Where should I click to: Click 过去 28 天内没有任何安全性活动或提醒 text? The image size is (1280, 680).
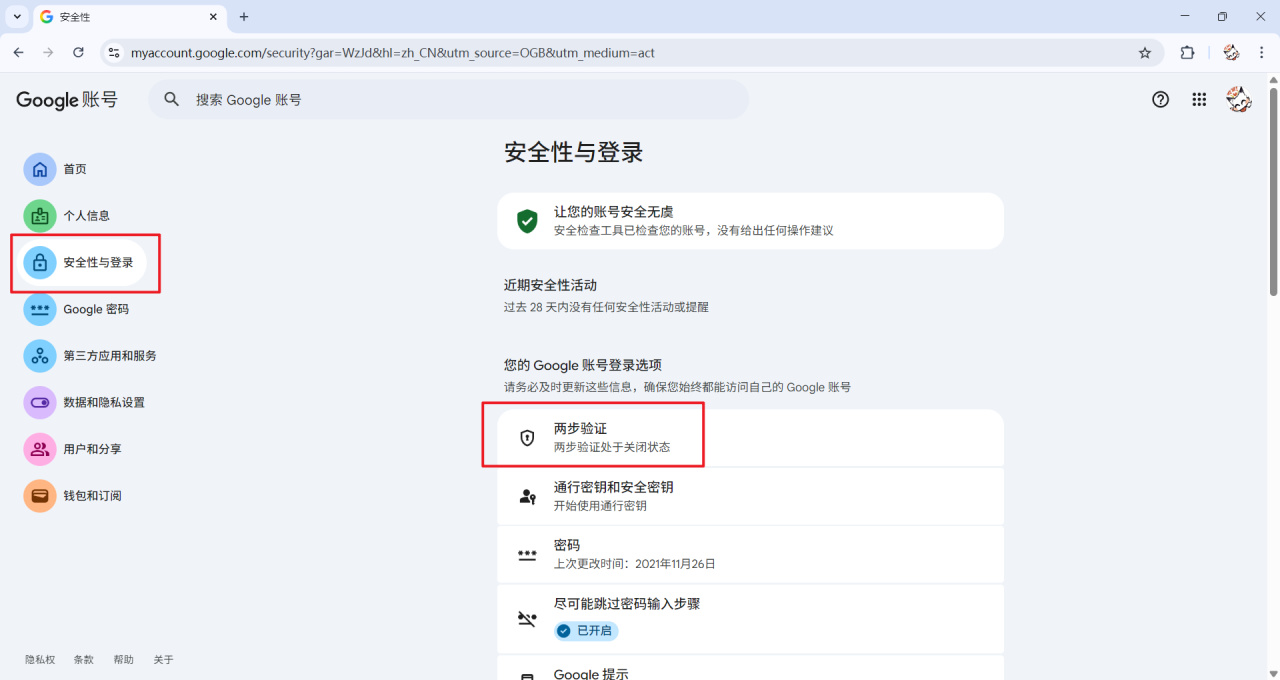(606, 307)
